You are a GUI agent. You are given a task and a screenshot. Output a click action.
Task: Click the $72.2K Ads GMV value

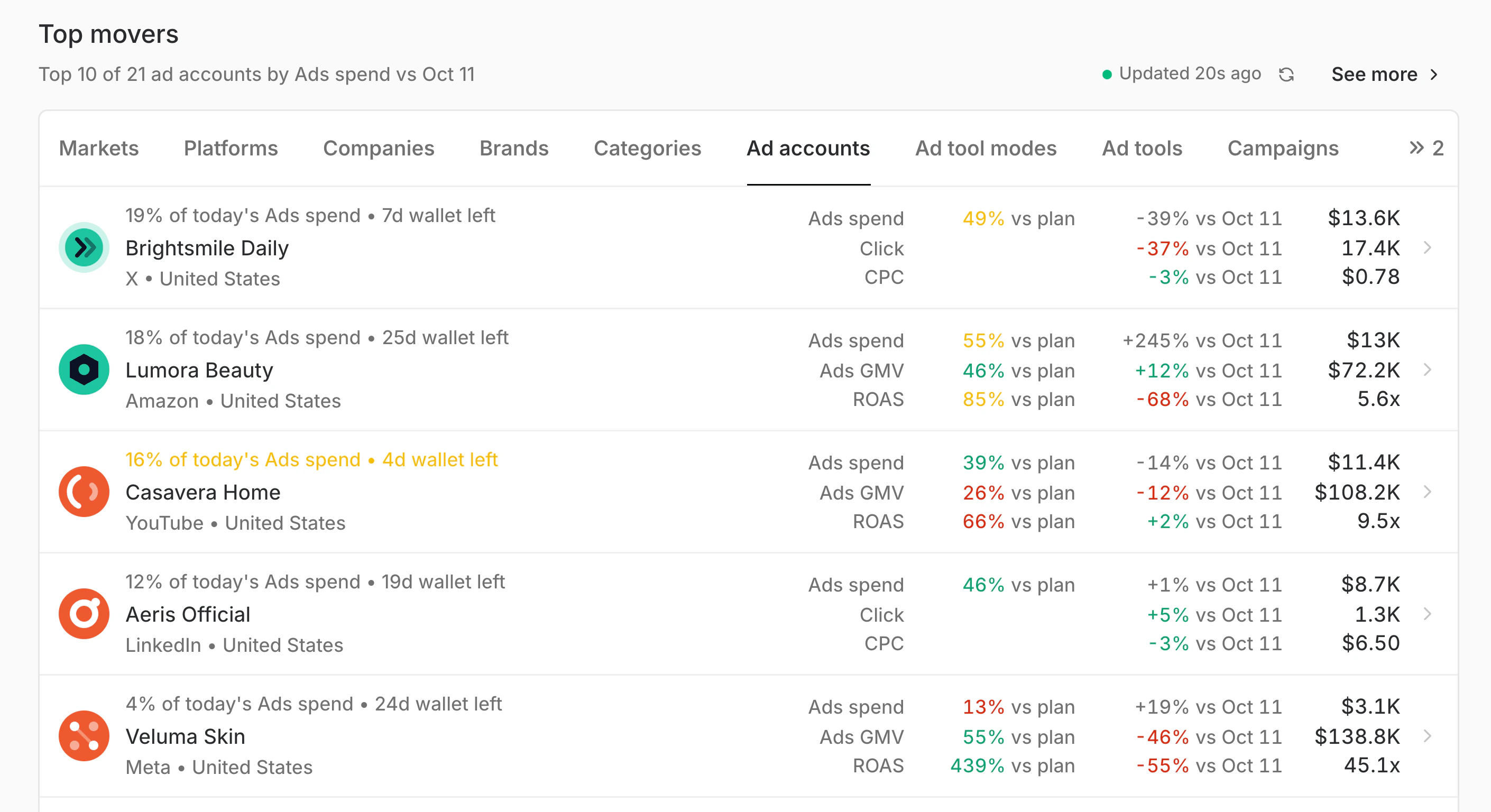[1364, 371]
